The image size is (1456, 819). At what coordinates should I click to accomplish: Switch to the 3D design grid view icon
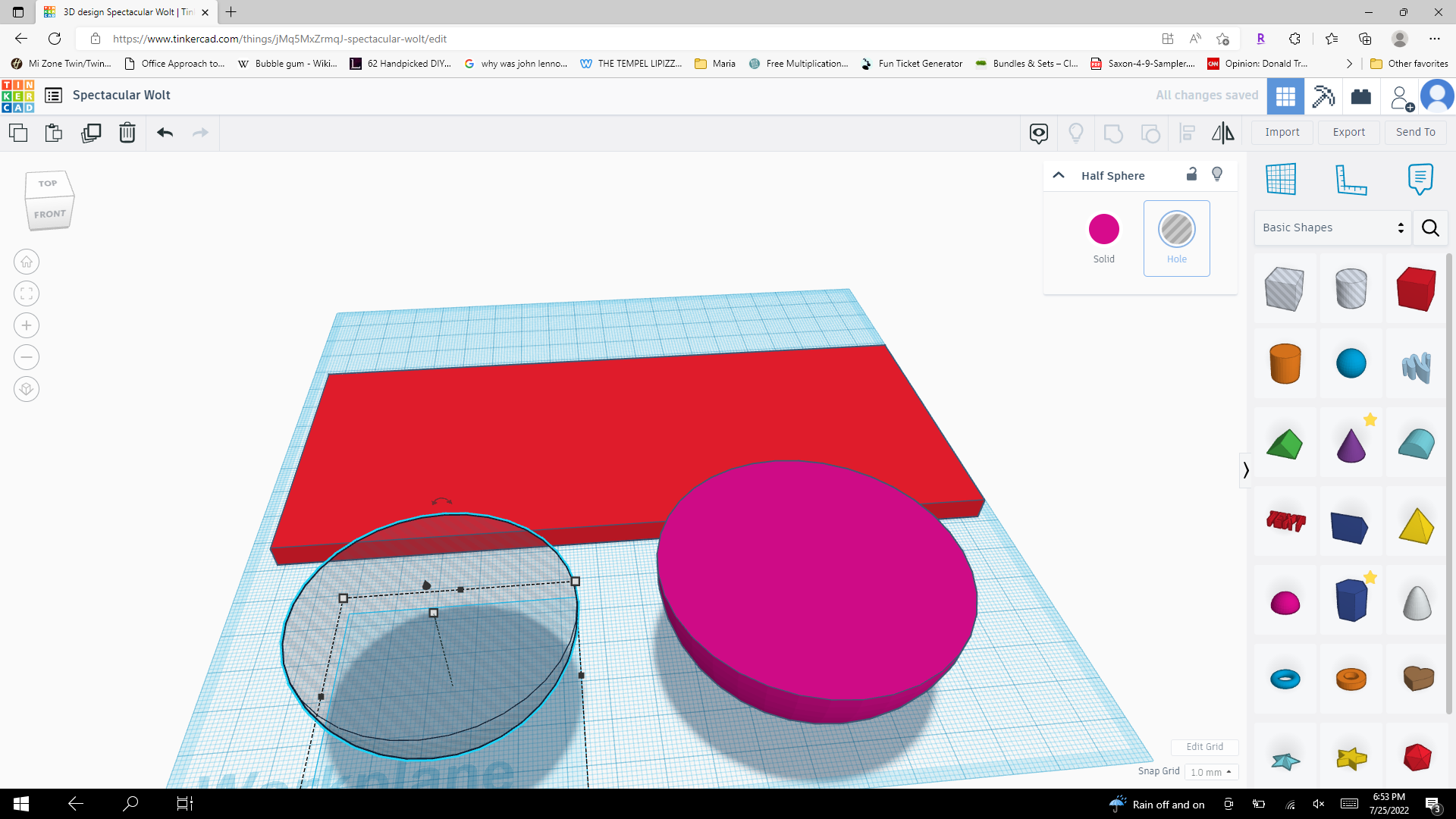pos(1286,96)
